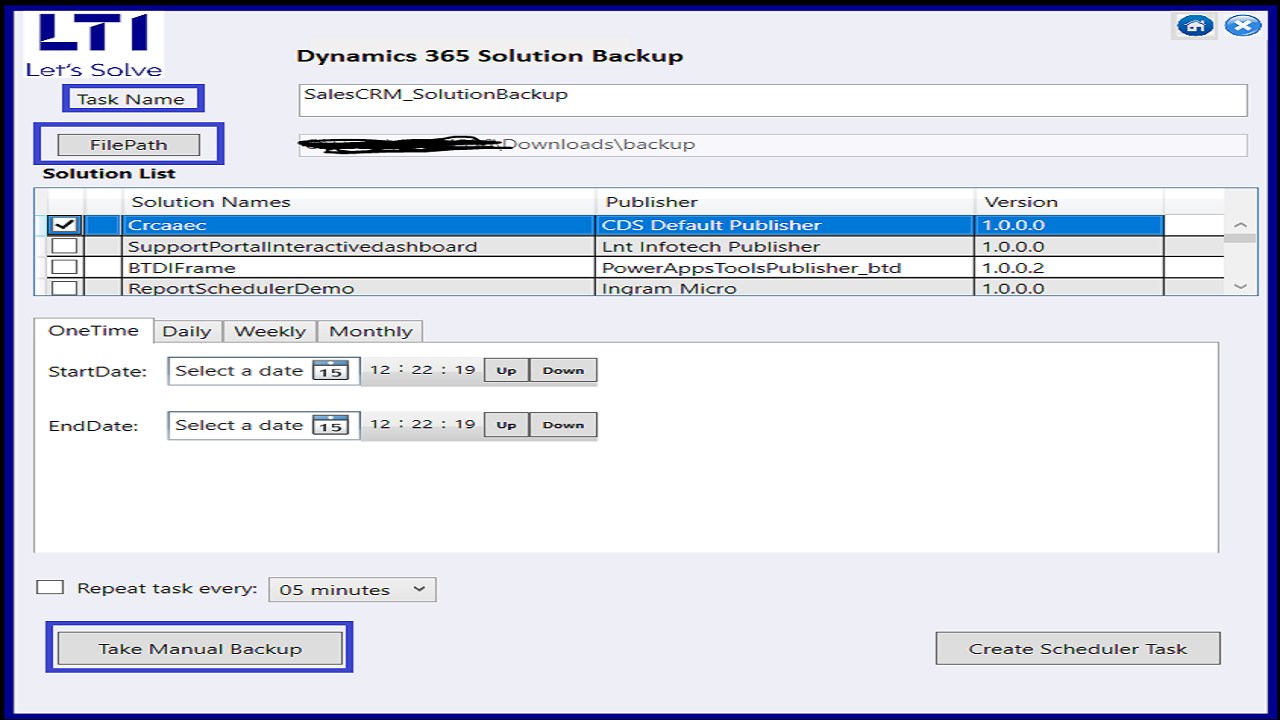1280x720 pixels.
Task: Click the FilePath button
Action: coord(128,145)
